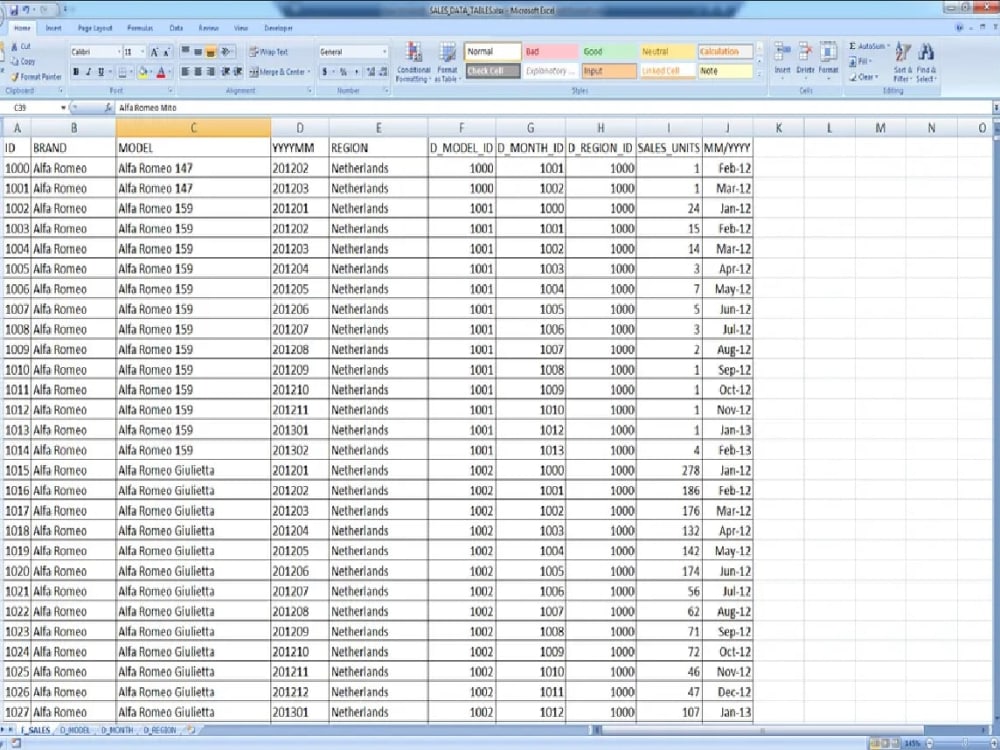
Task: Toggle center alignment for the cell
Action: [198, 72]
